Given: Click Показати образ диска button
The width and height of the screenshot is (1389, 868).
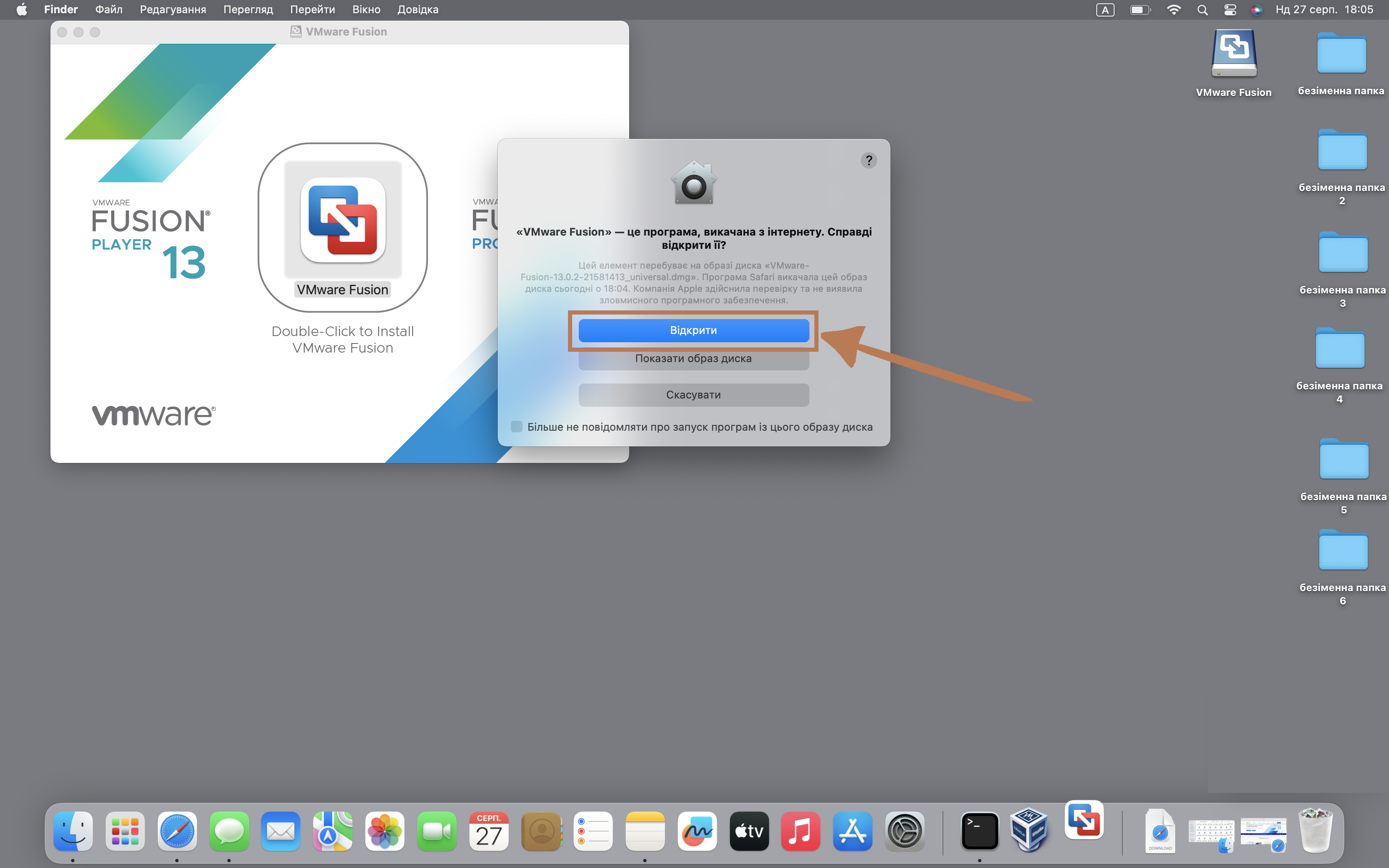Looking at the screenshot, I should 693,359.
